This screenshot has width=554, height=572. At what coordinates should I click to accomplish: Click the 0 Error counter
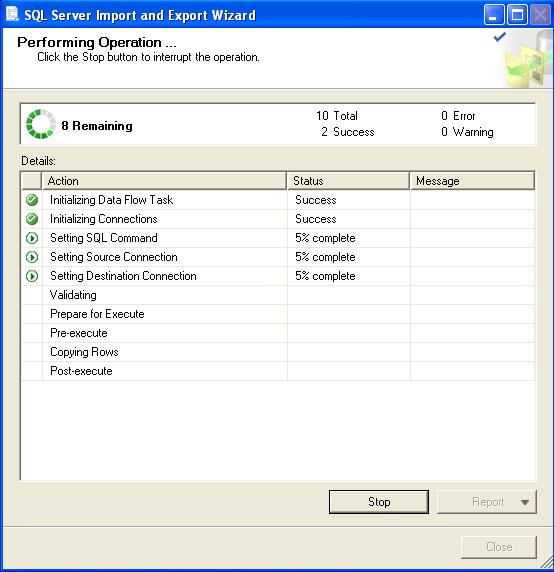coord(458,116)
